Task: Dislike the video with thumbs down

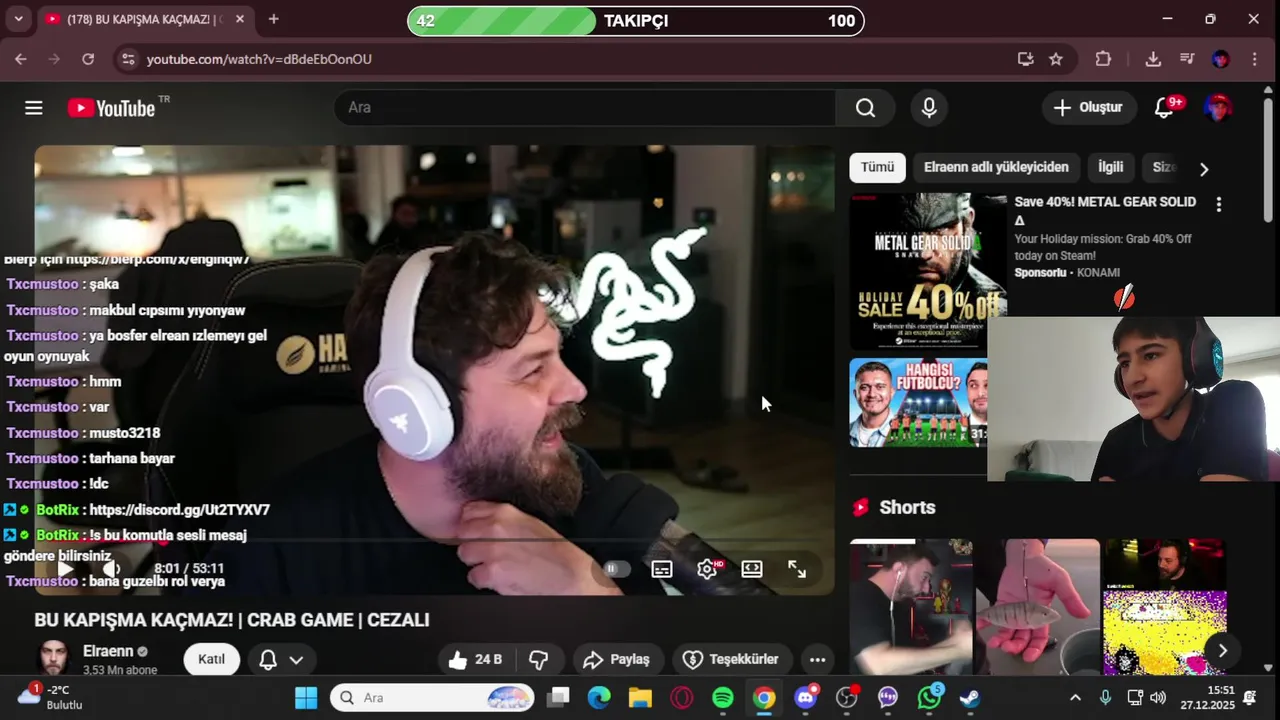Action: (539, 659)
